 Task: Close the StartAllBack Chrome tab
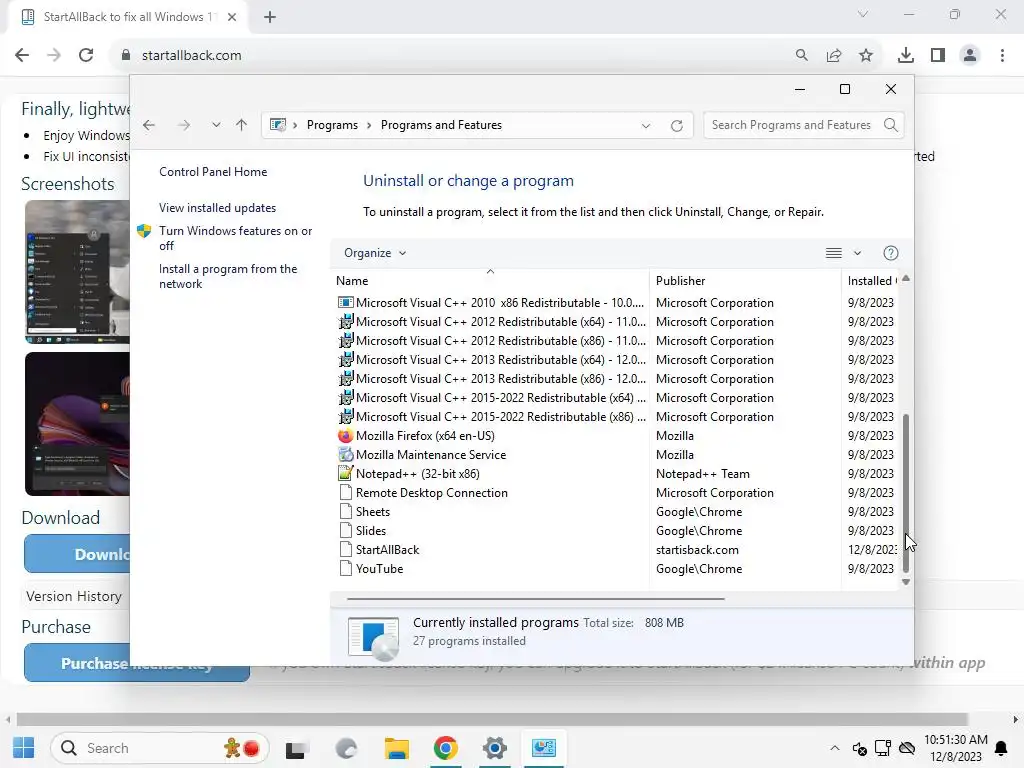coord(232,17)
